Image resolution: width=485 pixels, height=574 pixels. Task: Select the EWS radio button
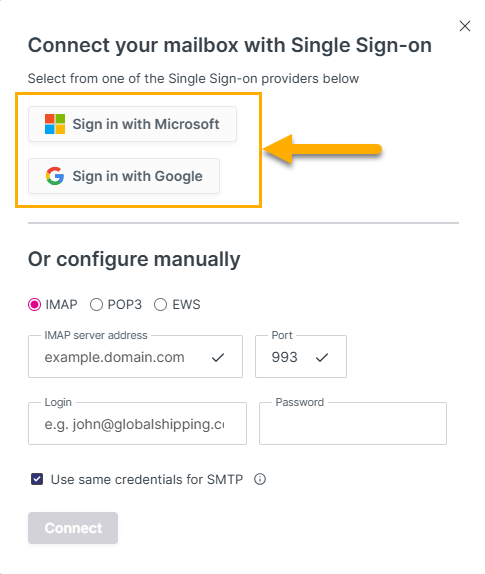pyautogui.click(x=160, y=305)
